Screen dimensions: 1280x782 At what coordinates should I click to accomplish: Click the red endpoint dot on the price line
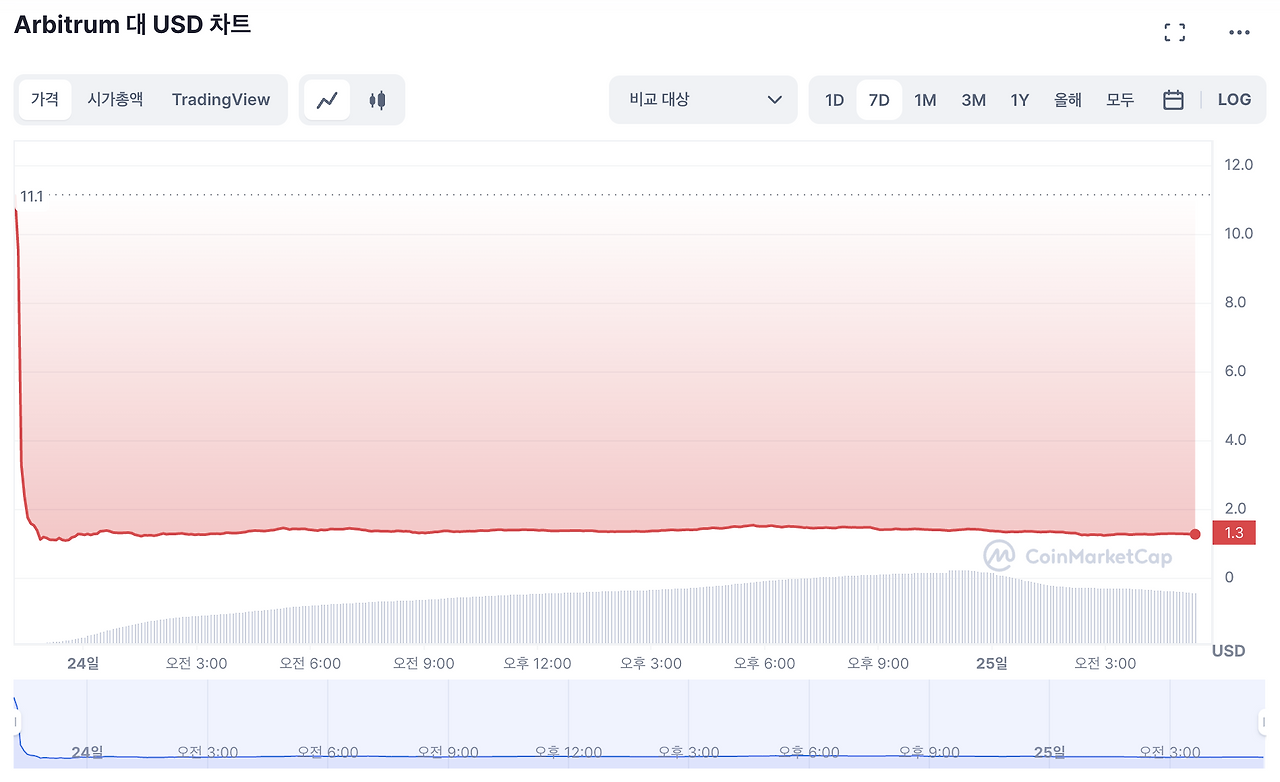click(1195, 534)
